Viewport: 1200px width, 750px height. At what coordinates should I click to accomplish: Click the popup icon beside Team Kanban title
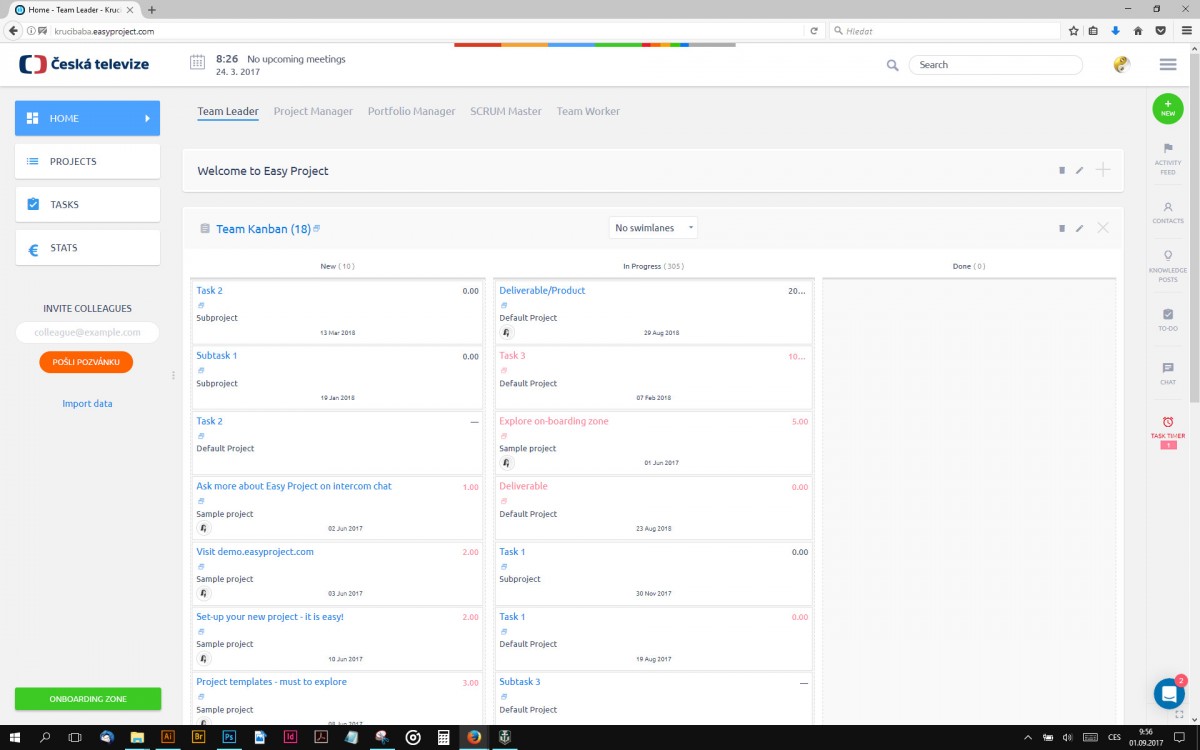pyautogui.click(x=317, y=228)
